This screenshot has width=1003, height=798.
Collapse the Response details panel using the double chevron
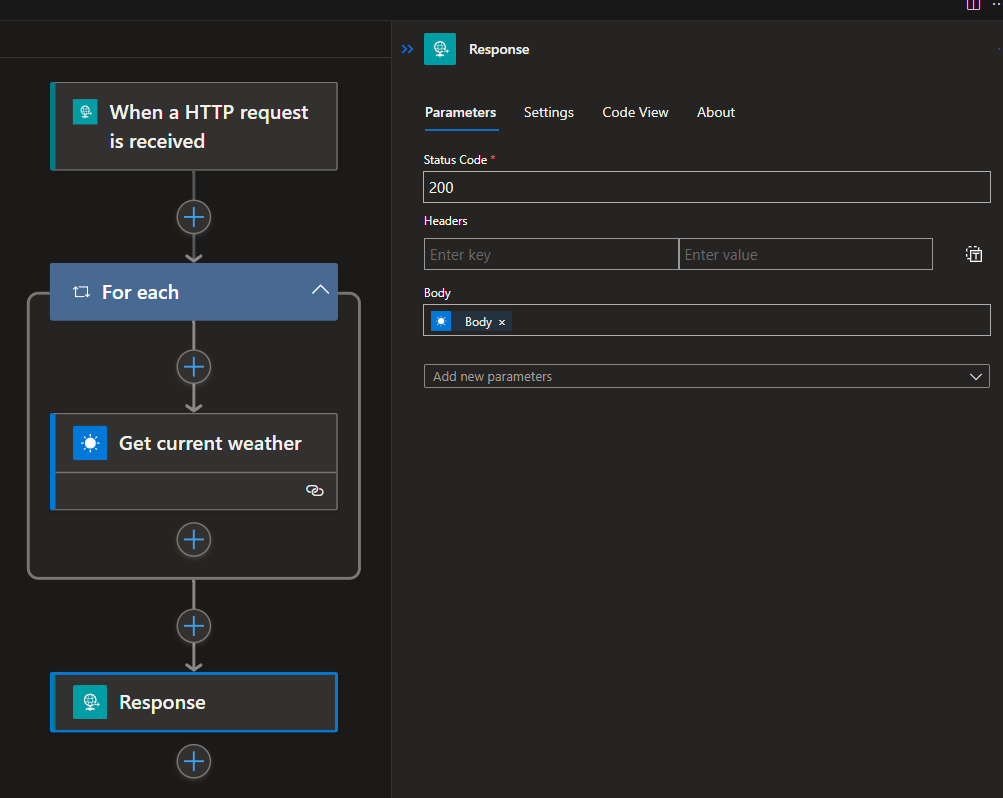coord(407,49)
